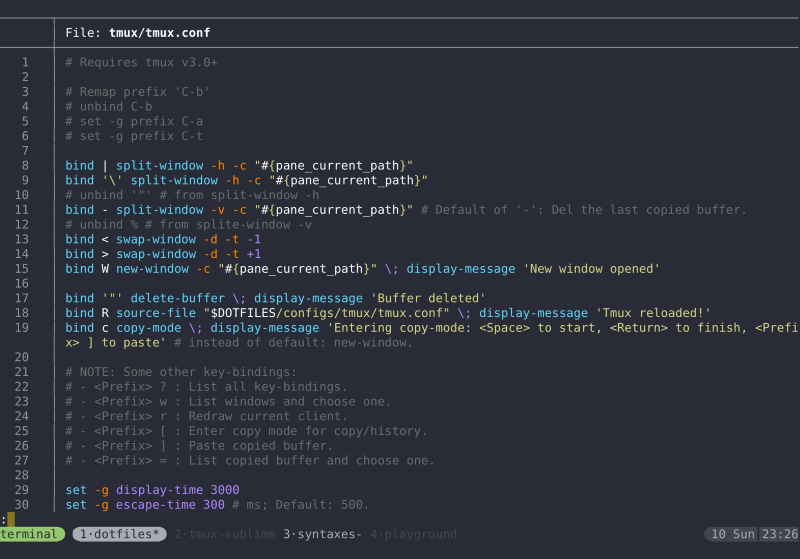This screenshot has height=559, width=800.
Task: Click 'List windows and choose one.' line
Action: point(228,402)
